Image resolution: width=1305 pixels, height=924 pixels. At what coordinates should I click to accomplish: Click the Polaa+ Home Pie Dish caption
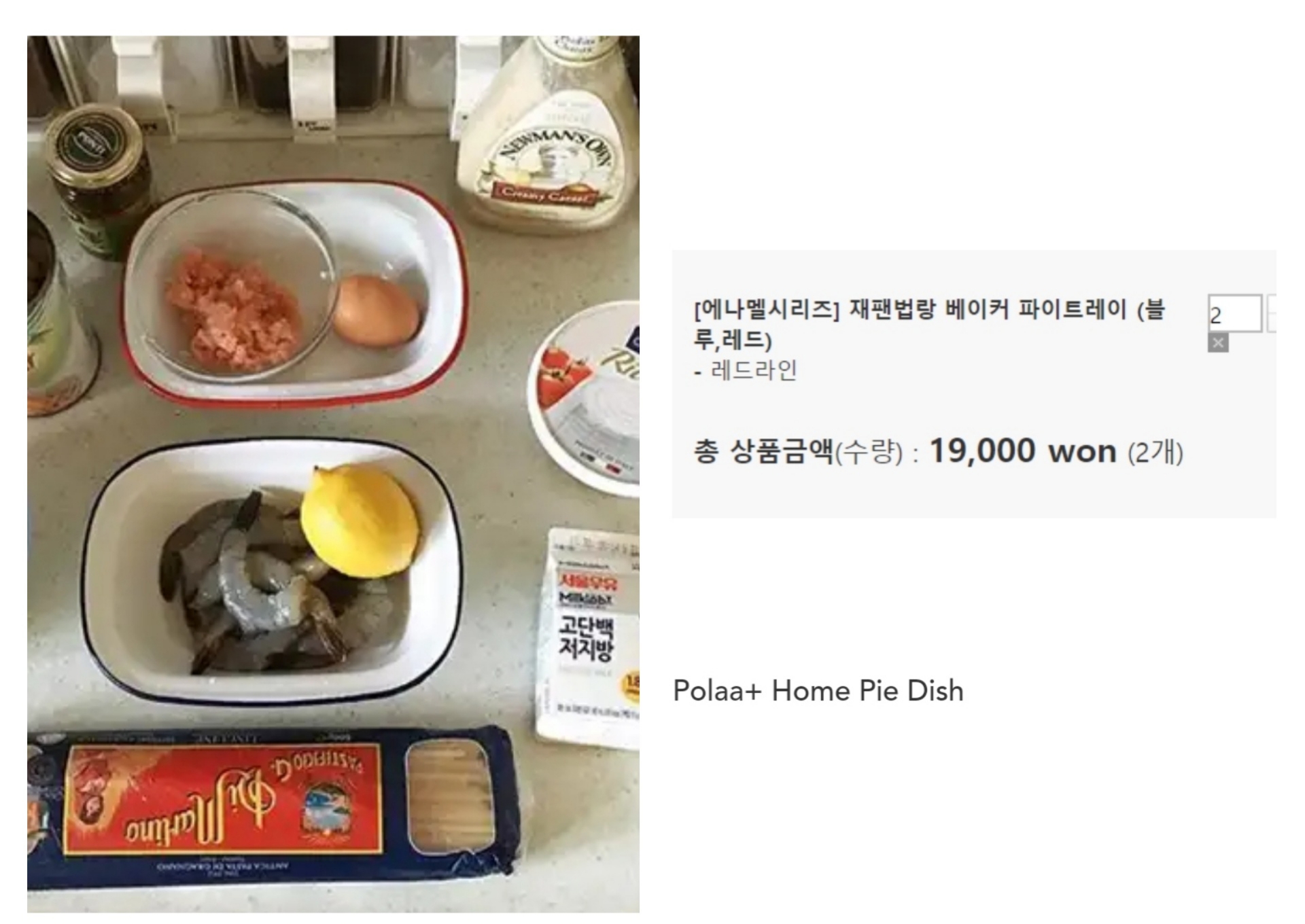click(x=818, y=690)
